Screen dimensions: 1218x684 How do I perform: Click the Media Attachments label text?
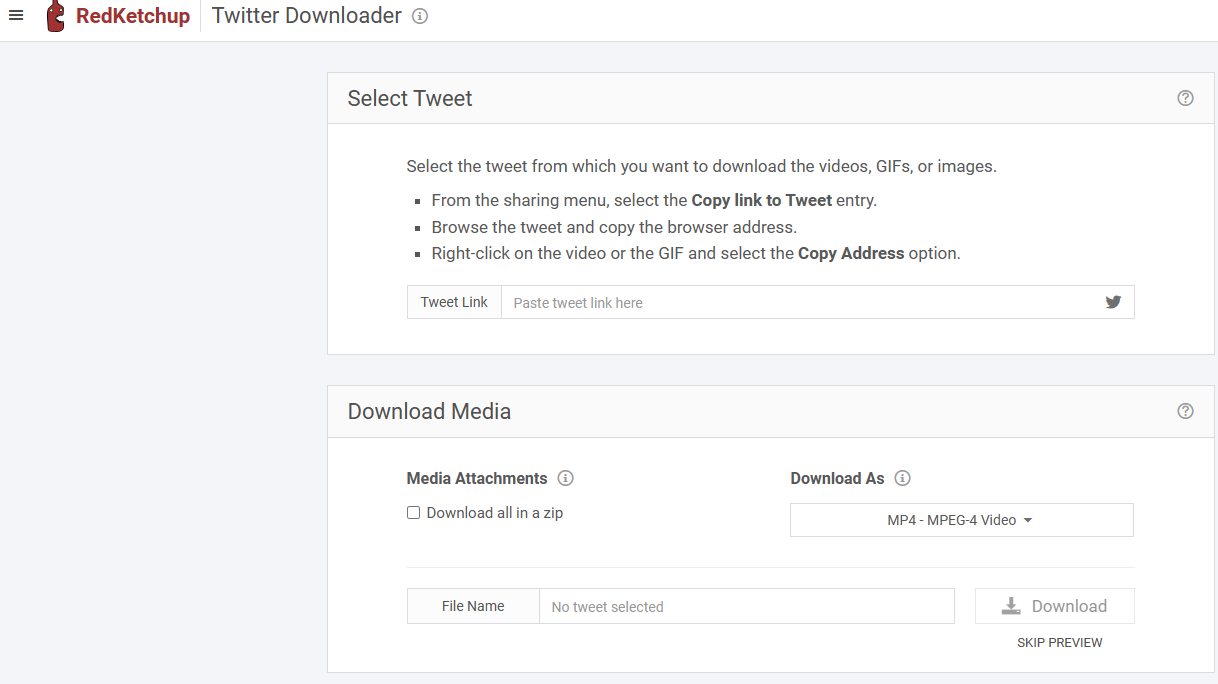[x=477, y=478]
